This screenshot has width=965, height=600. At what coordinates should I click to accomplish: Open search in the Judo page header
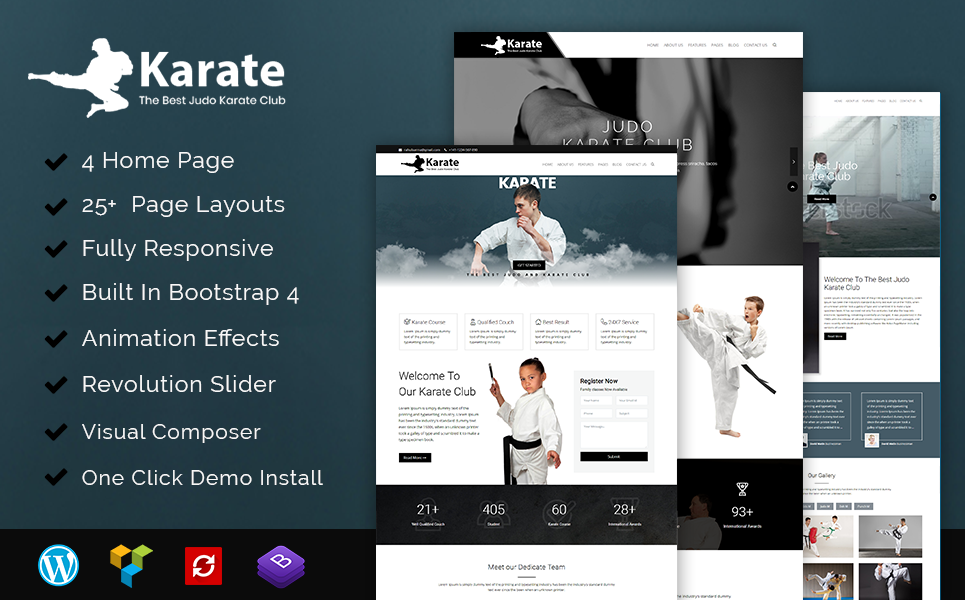(774, 45)
